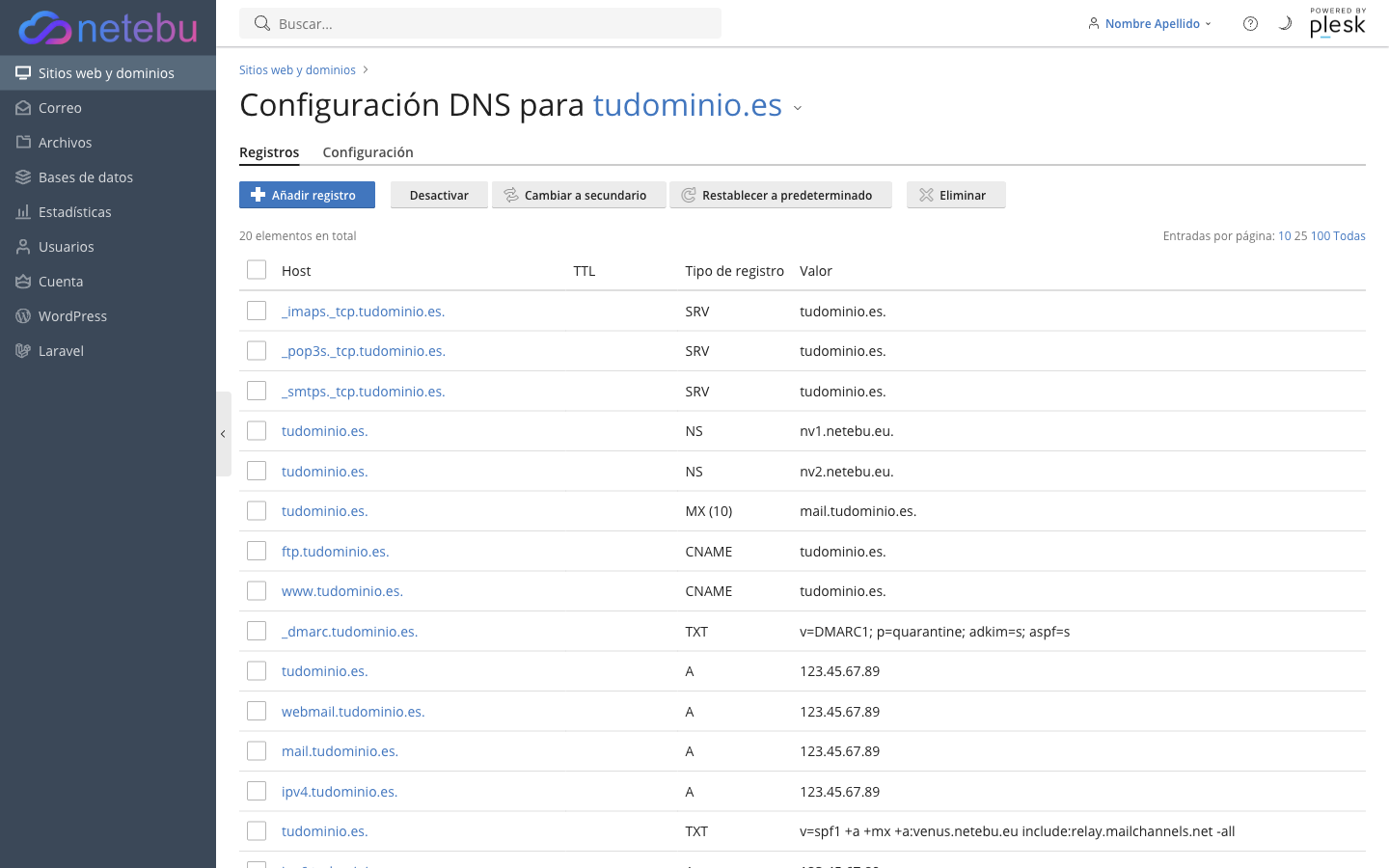
Task: Click the Cuenta icon in sidebar
Action: [23, 282]
